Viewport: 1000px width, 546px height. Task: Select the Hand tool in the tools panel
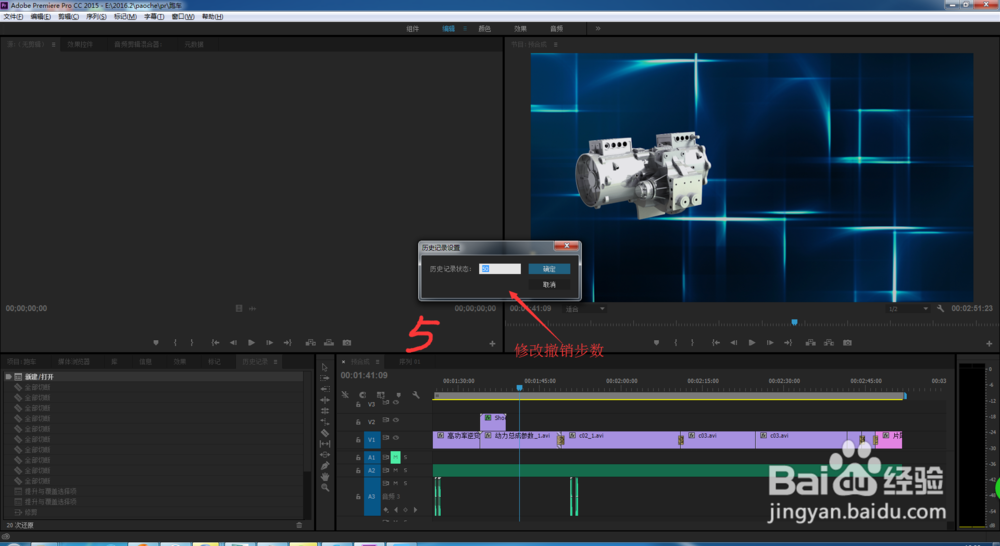pos(325,476)
